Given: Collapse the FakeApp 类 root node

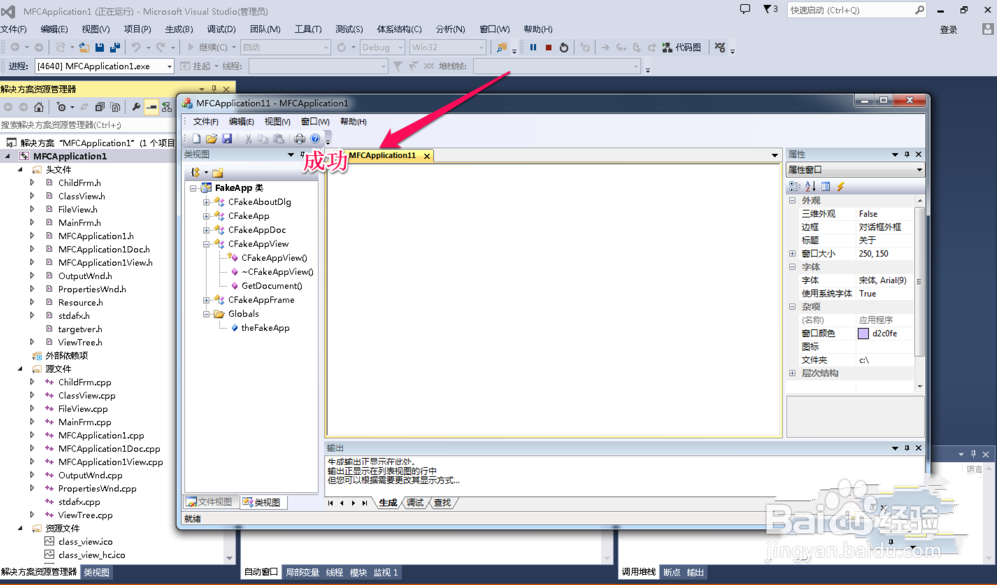Looking at the screenshot, I should point(193,188).
